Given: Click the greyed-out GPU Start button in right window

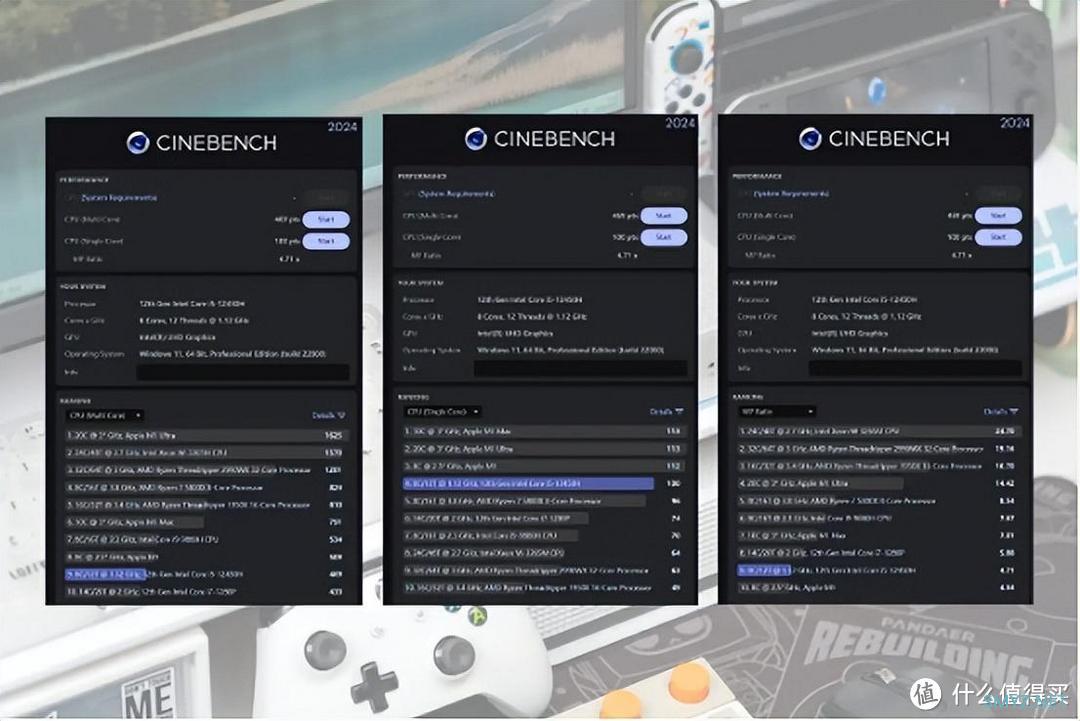Looking at the screenshot, I should point(998,194).
